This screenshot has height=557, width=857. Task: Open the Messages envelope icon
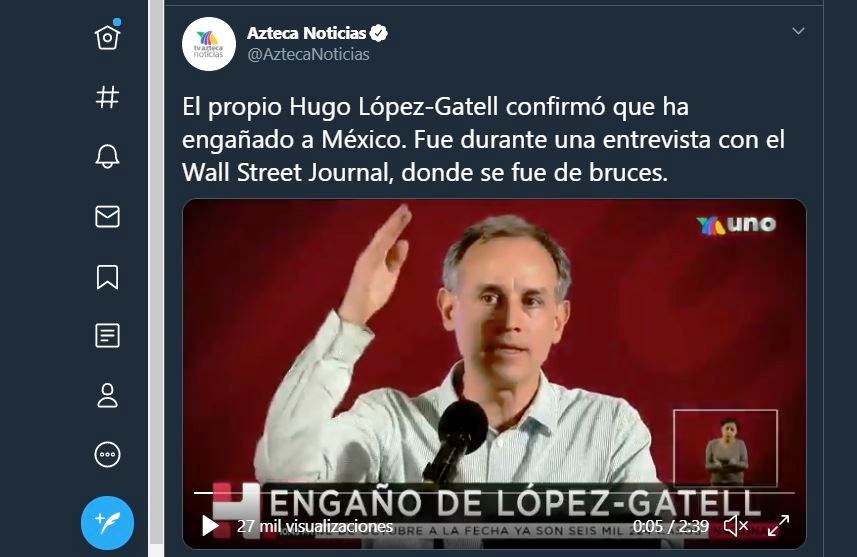108,216
